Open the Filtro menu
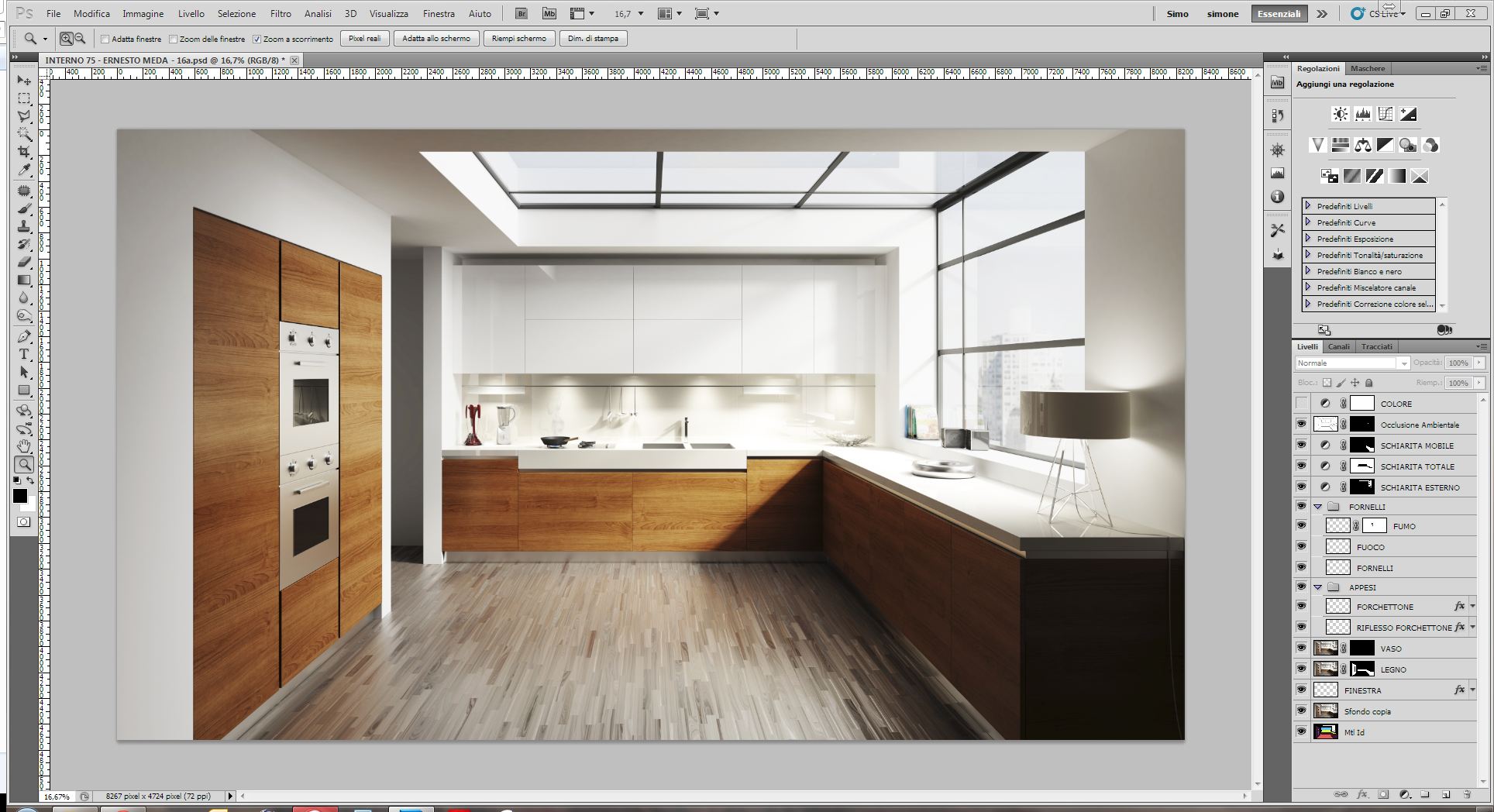The image size is (1494, 812). tap(281, 14)
